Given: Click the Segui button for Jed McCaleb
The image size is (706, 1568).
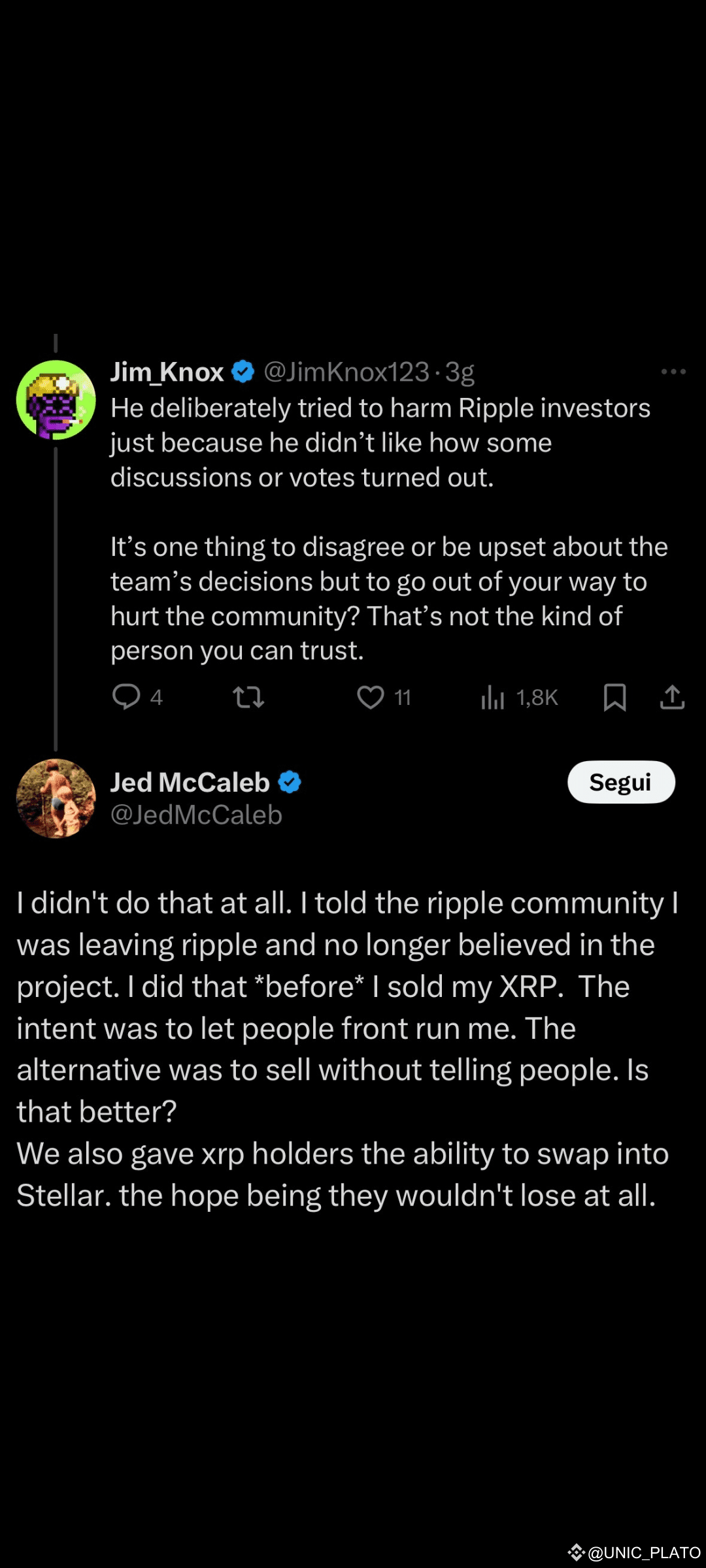Looking at the screenshot, I should point(621,782).
